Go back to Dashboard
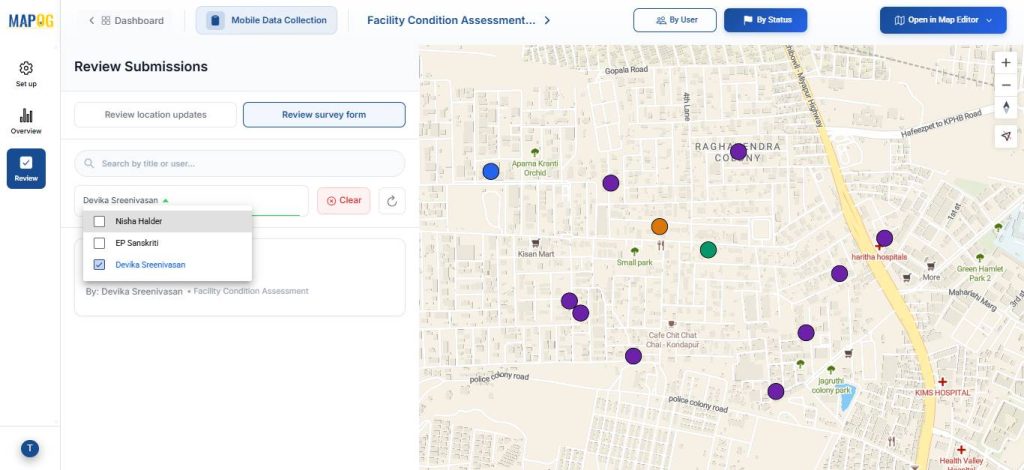The image size is (1024, 470). pos(126,20)
